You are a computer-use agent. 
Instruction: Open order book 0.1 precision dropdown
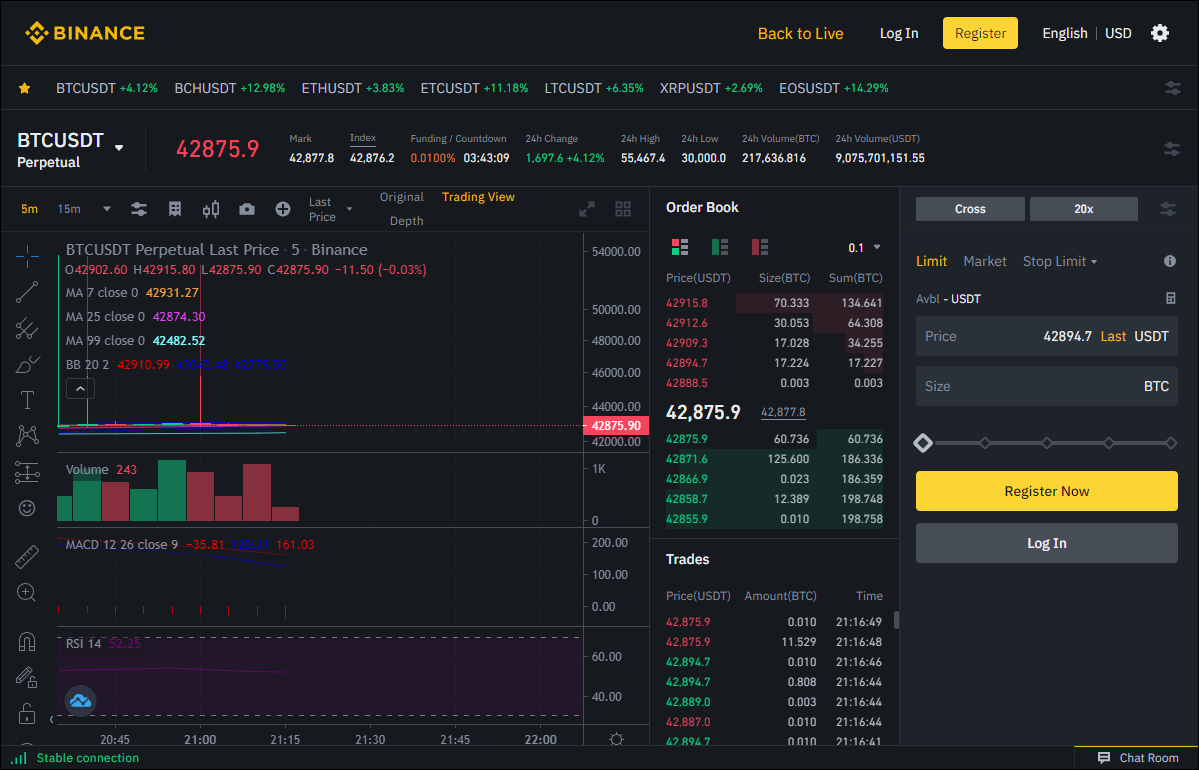coord(864,248)
